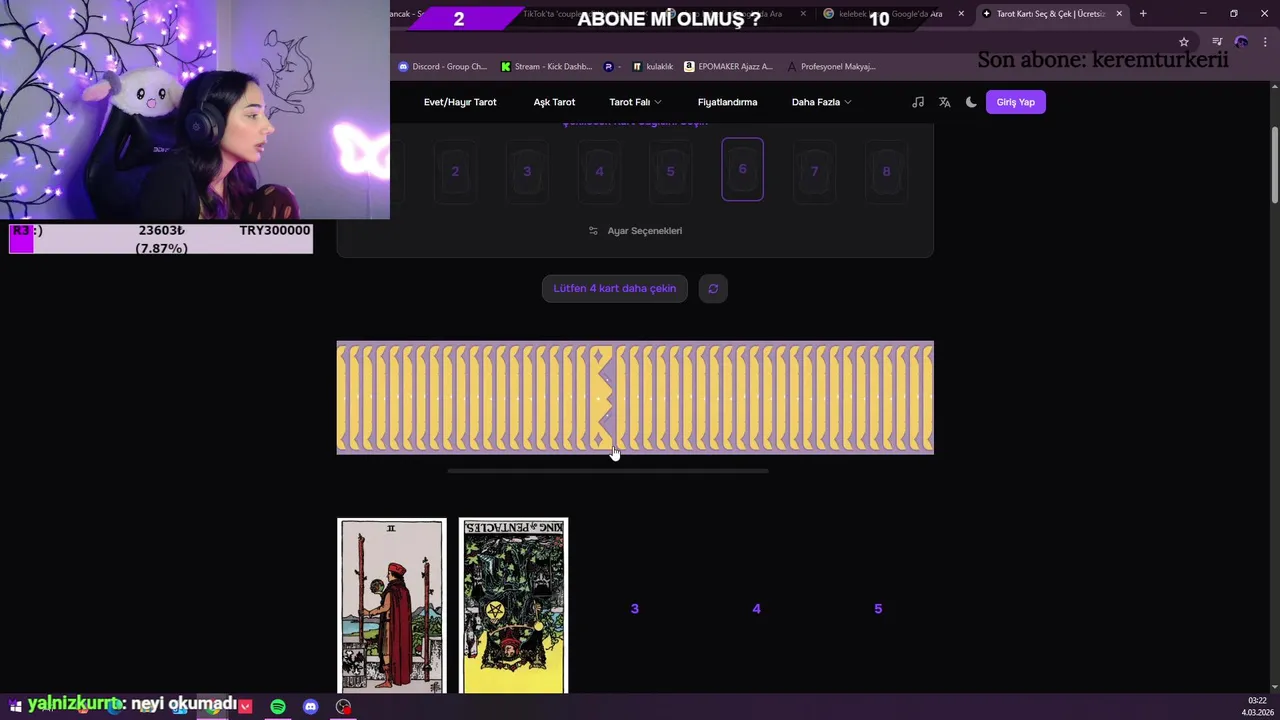Expand Ayar Seçenekleri settings options
Image resolution: width=1280 pixels, height=720 pixels.
click(x=635, y=231)
